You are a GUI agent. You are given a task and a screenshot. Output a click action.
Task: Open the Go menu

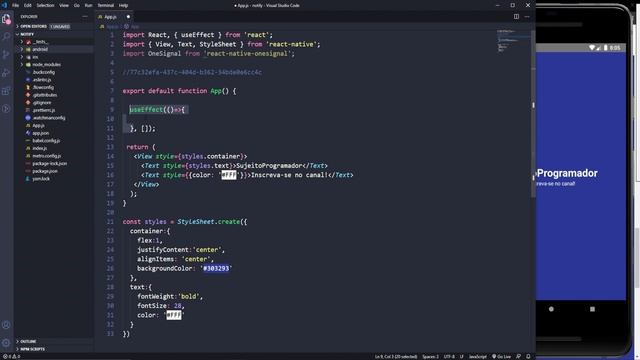[77, 5]
